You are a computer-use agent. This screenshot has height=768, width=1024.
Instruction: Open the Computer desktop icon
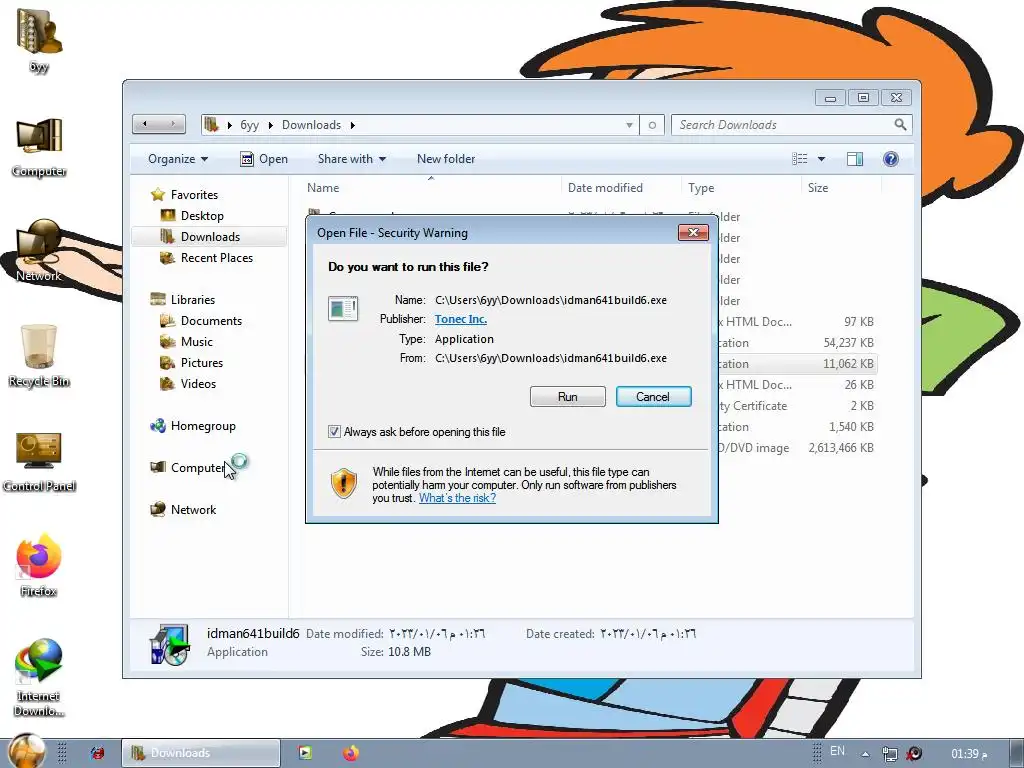coord(39,146)
